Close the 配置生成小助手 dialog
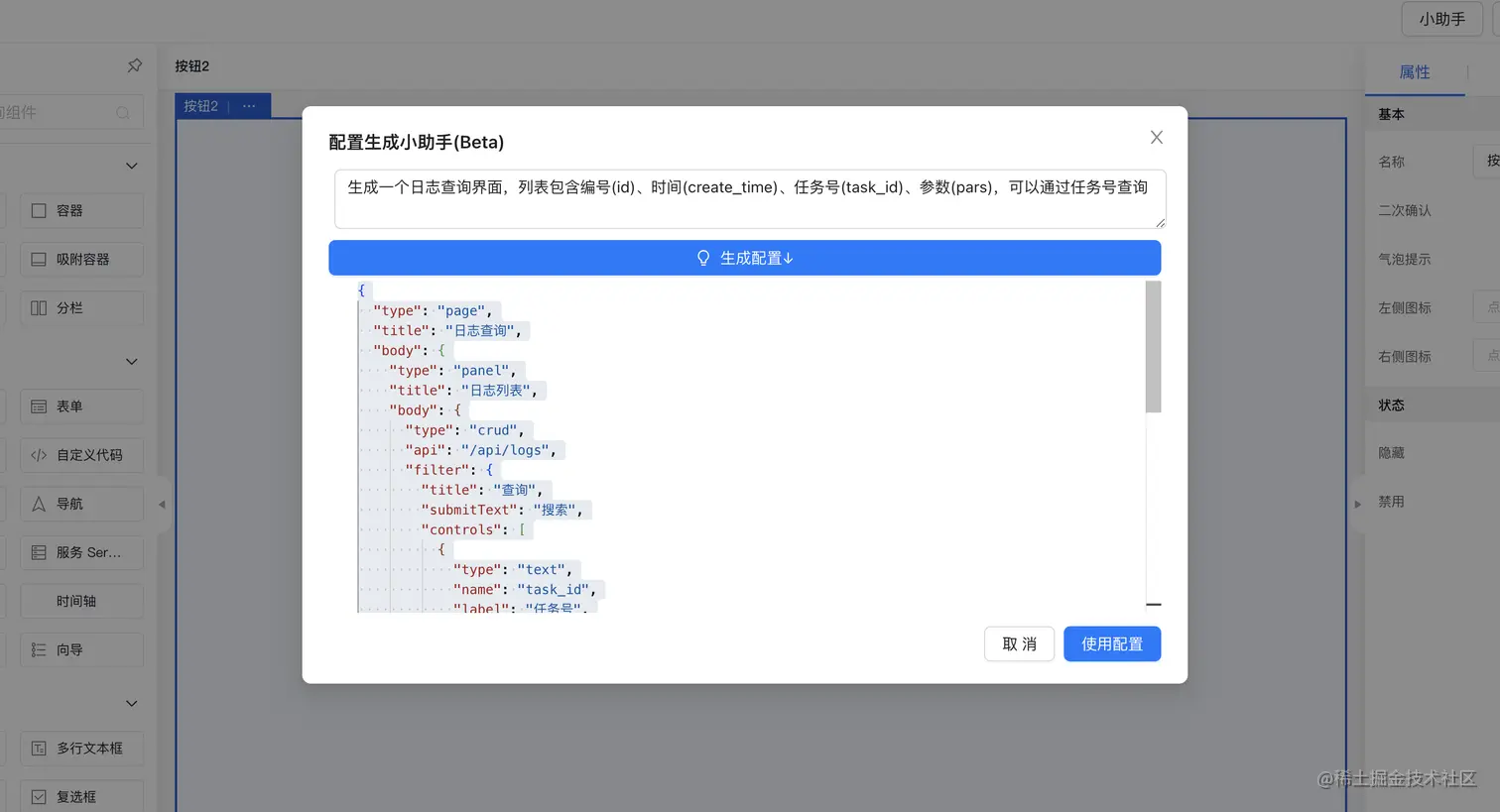This screenshot has height=812, width=1500. (1157, 138)
